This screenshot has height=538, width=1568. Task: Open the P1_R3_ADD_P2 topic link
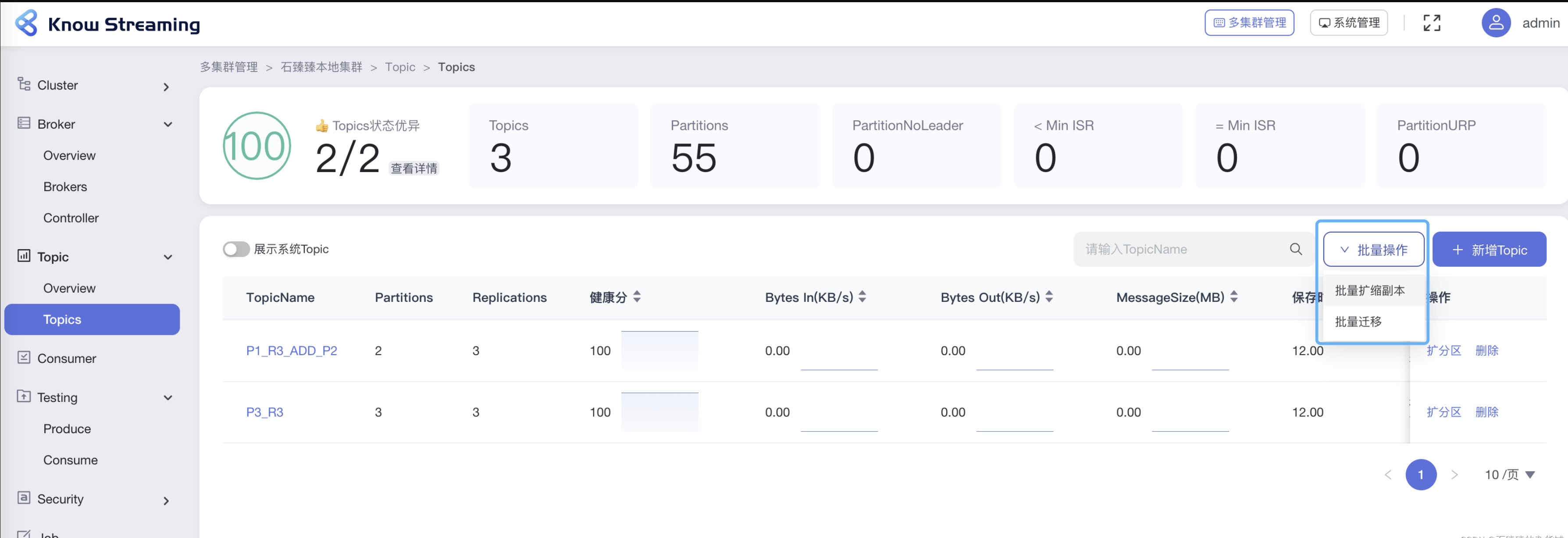(292, 351)
